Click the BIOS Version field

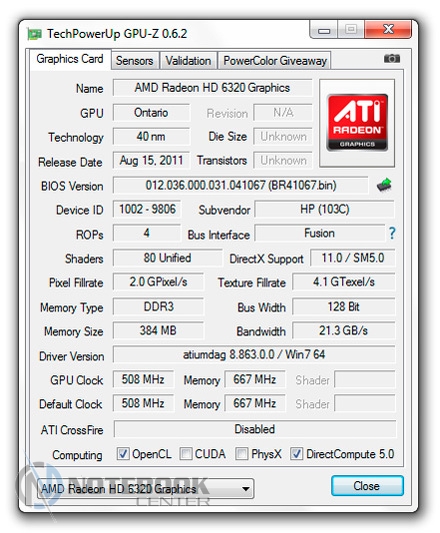(x=240, y=185)
